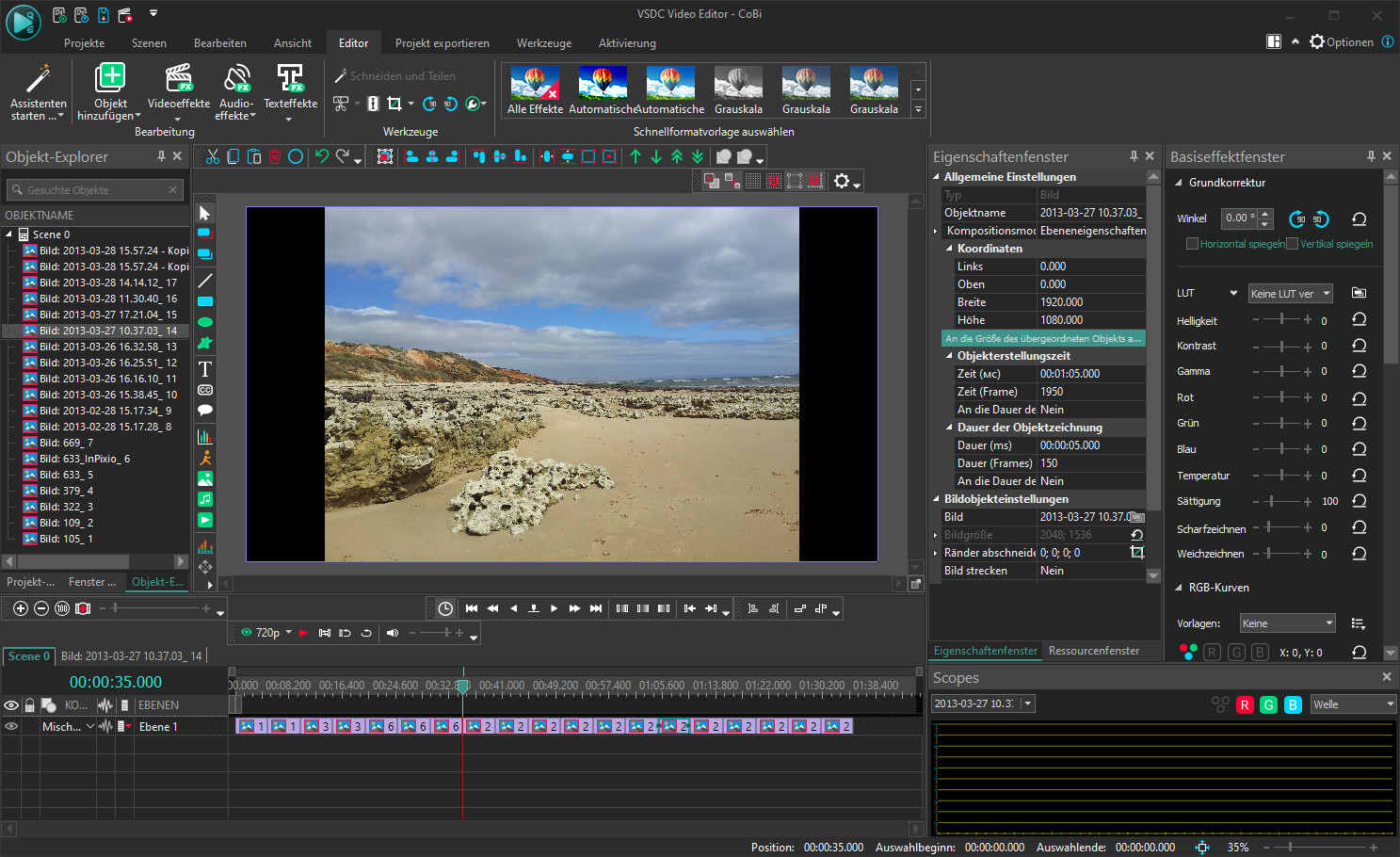The height and width of the screenshot is (857, 1400).
Task: Open the LUT selection dropdown
Action: tap(1290, 294)
